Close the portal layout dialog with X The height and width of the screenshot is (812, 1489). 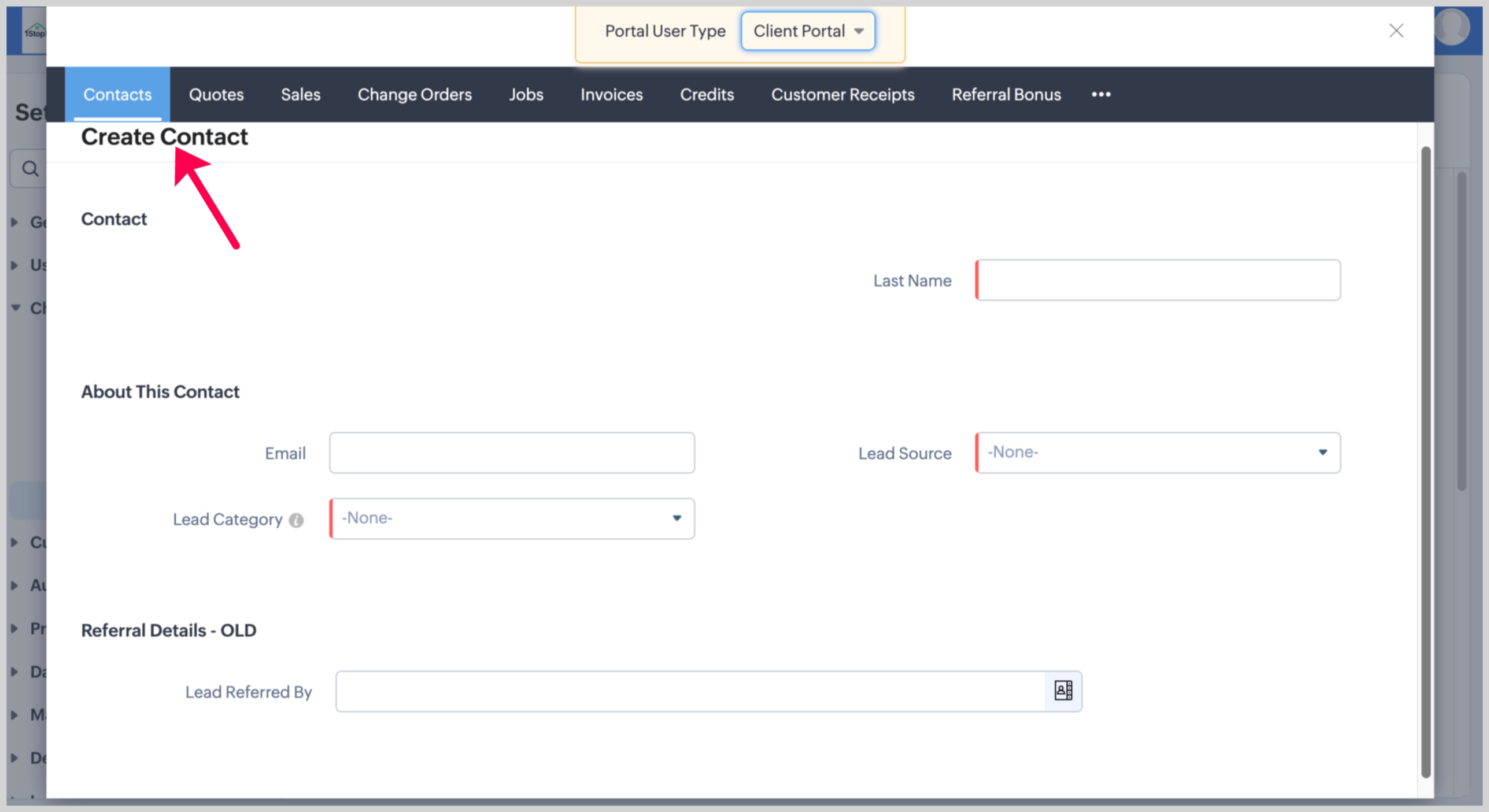[x=1396, y=31]
